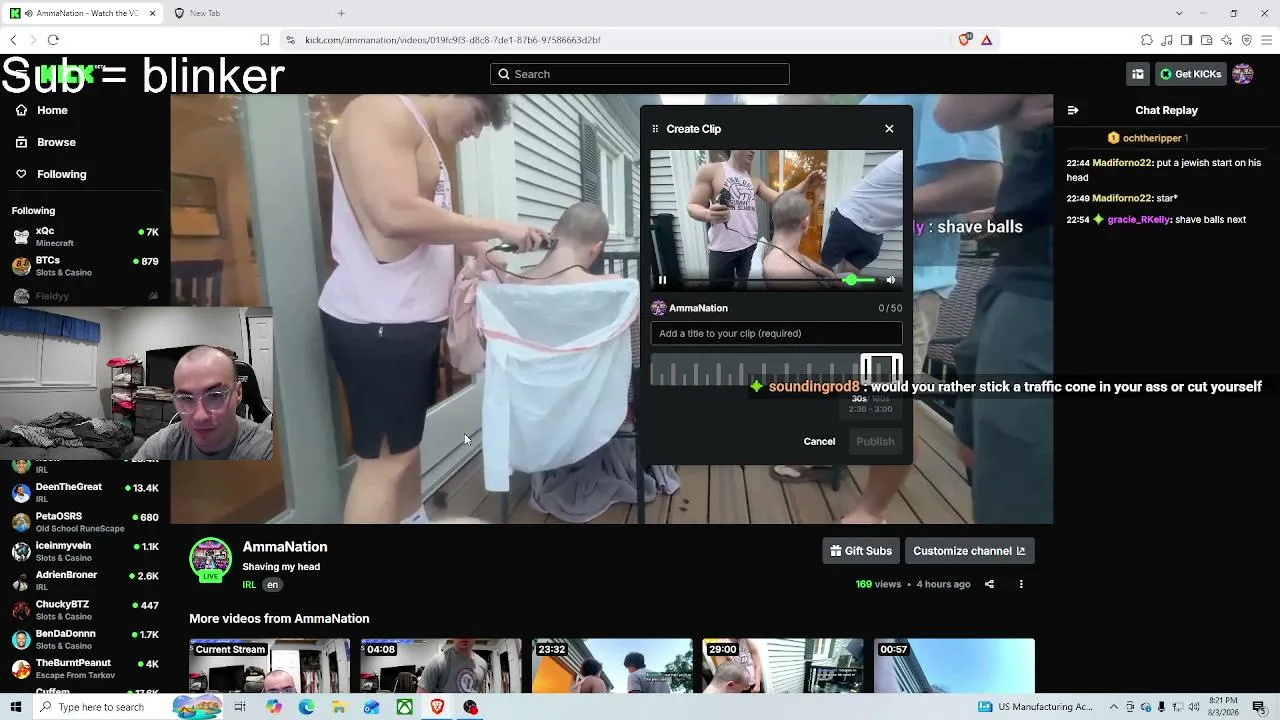Select the AmmaNation browser tab

pos(82,13)
